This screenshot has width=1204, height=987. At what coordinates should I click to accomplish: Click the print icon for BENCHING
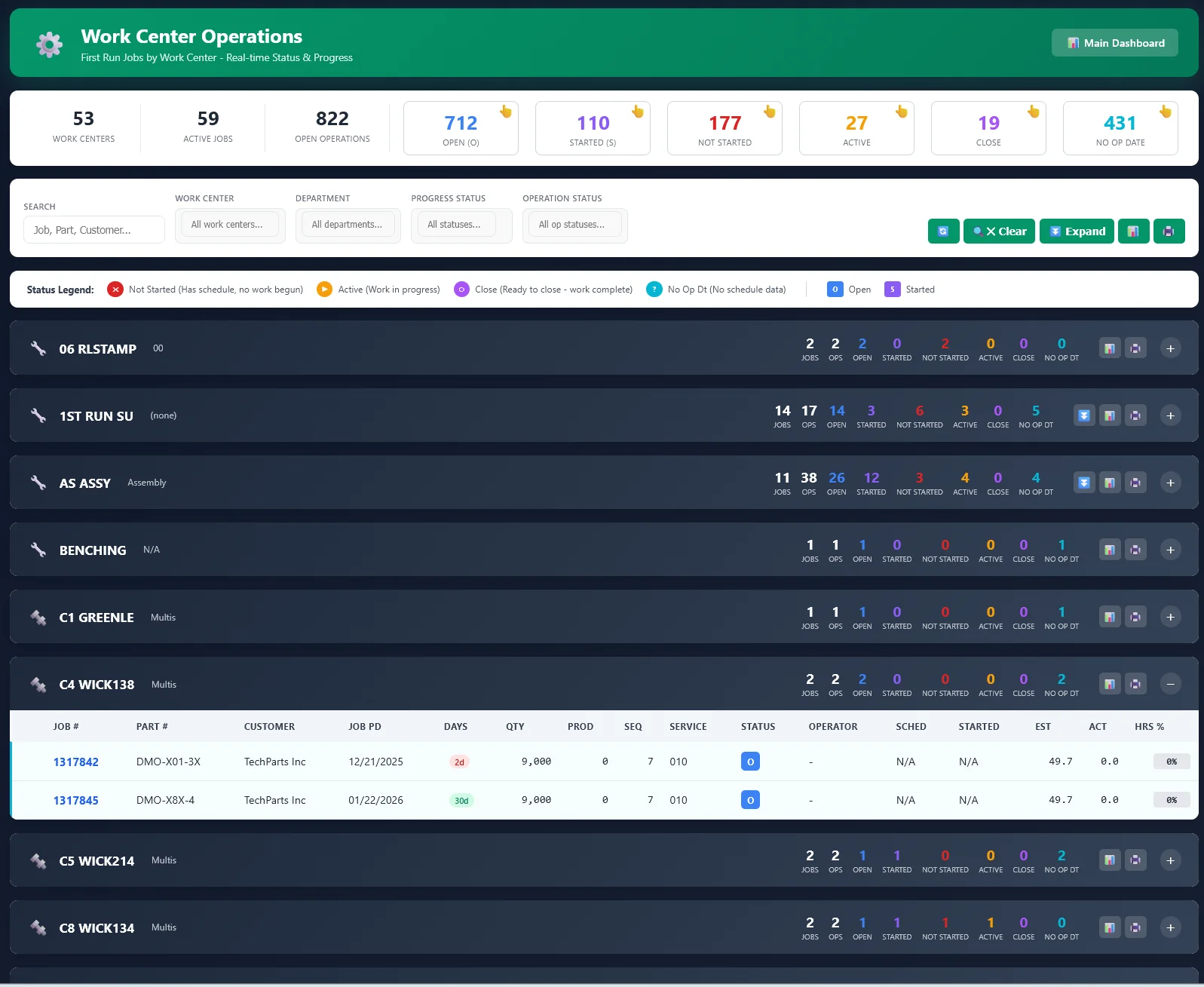(1135, 550)
